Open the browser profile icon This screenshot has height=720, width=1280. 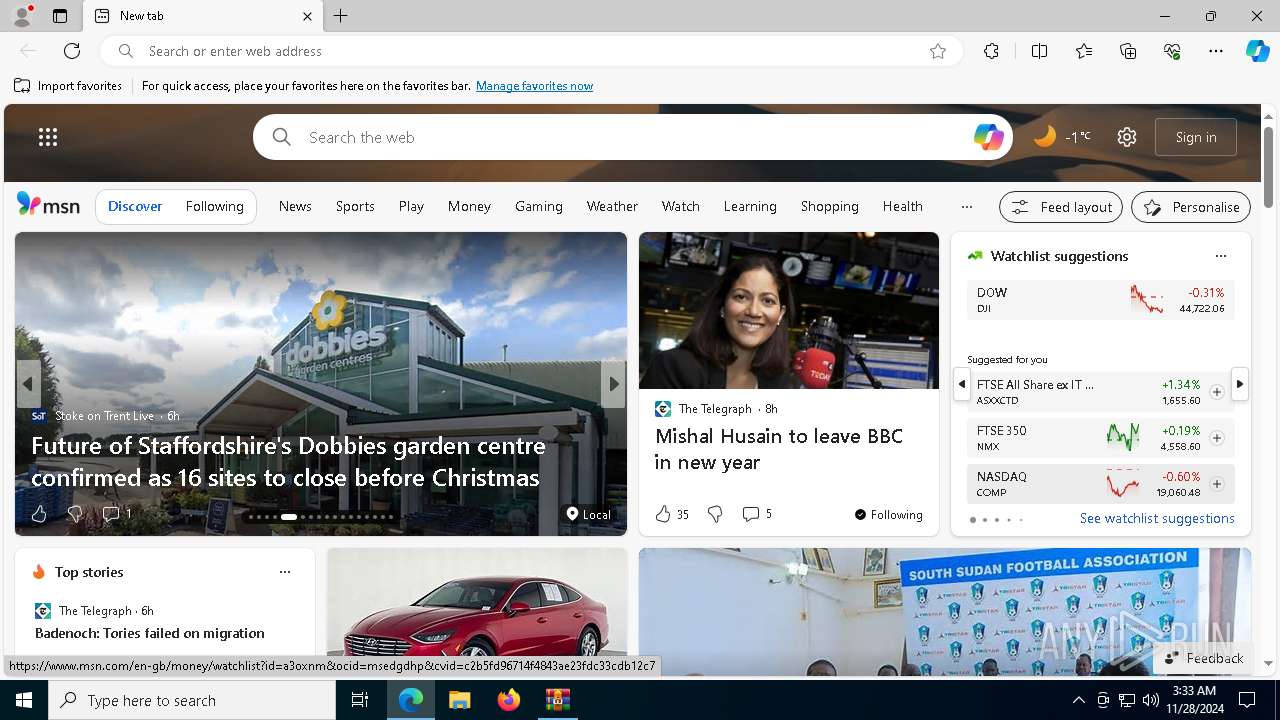click(x=22, y=16)
